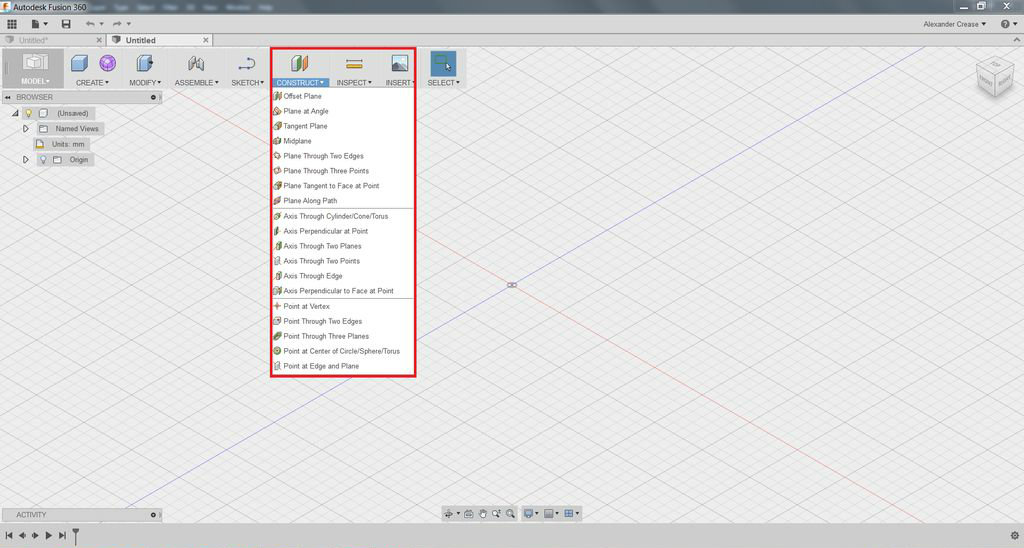Expand the Origin folder

point(25,160)
